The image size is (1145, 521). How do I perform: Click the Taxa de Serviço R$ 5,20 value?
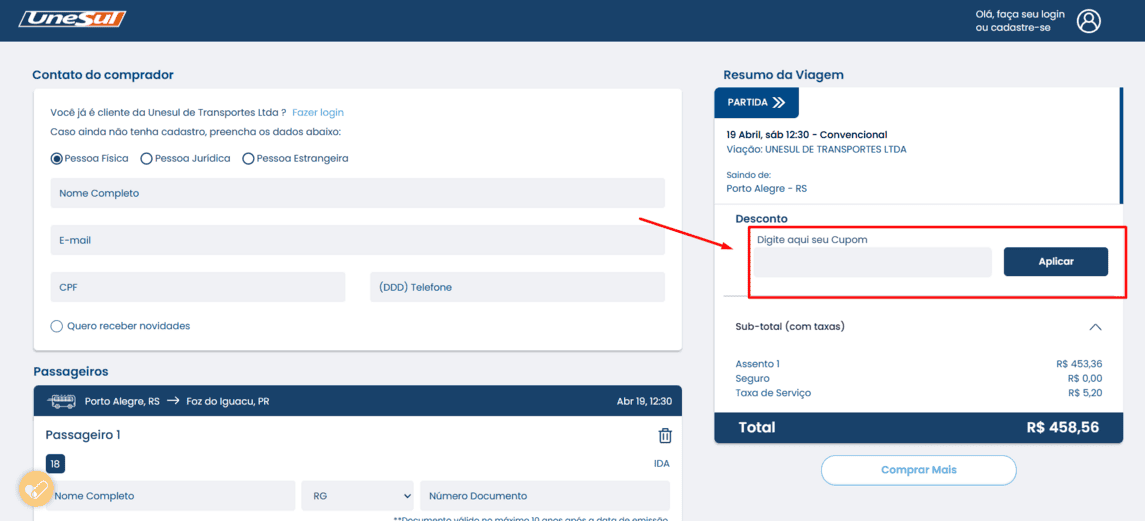[x=1084, y=393]
